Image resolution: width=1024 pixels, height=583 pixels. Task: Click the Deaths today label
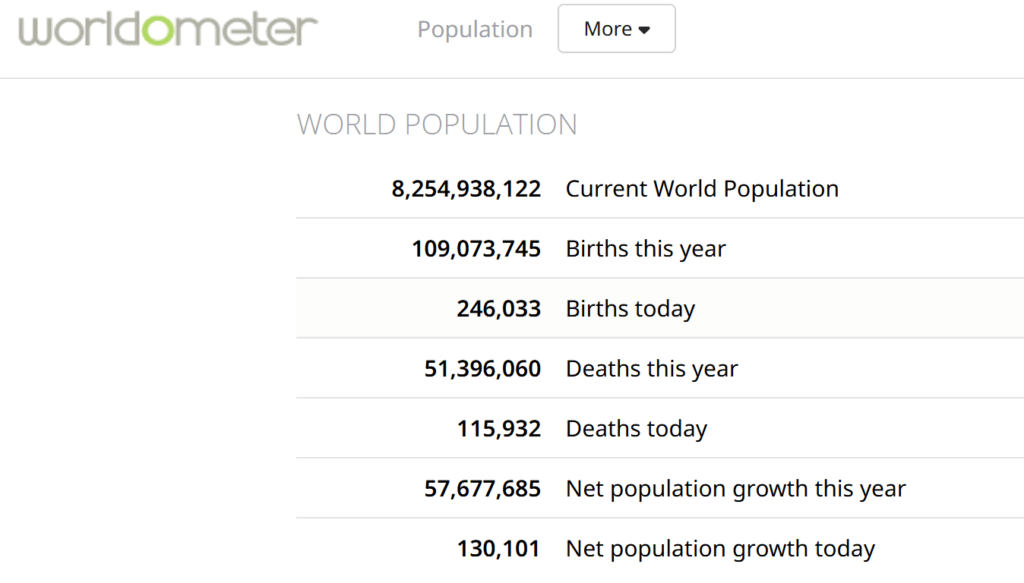[636, 428]
